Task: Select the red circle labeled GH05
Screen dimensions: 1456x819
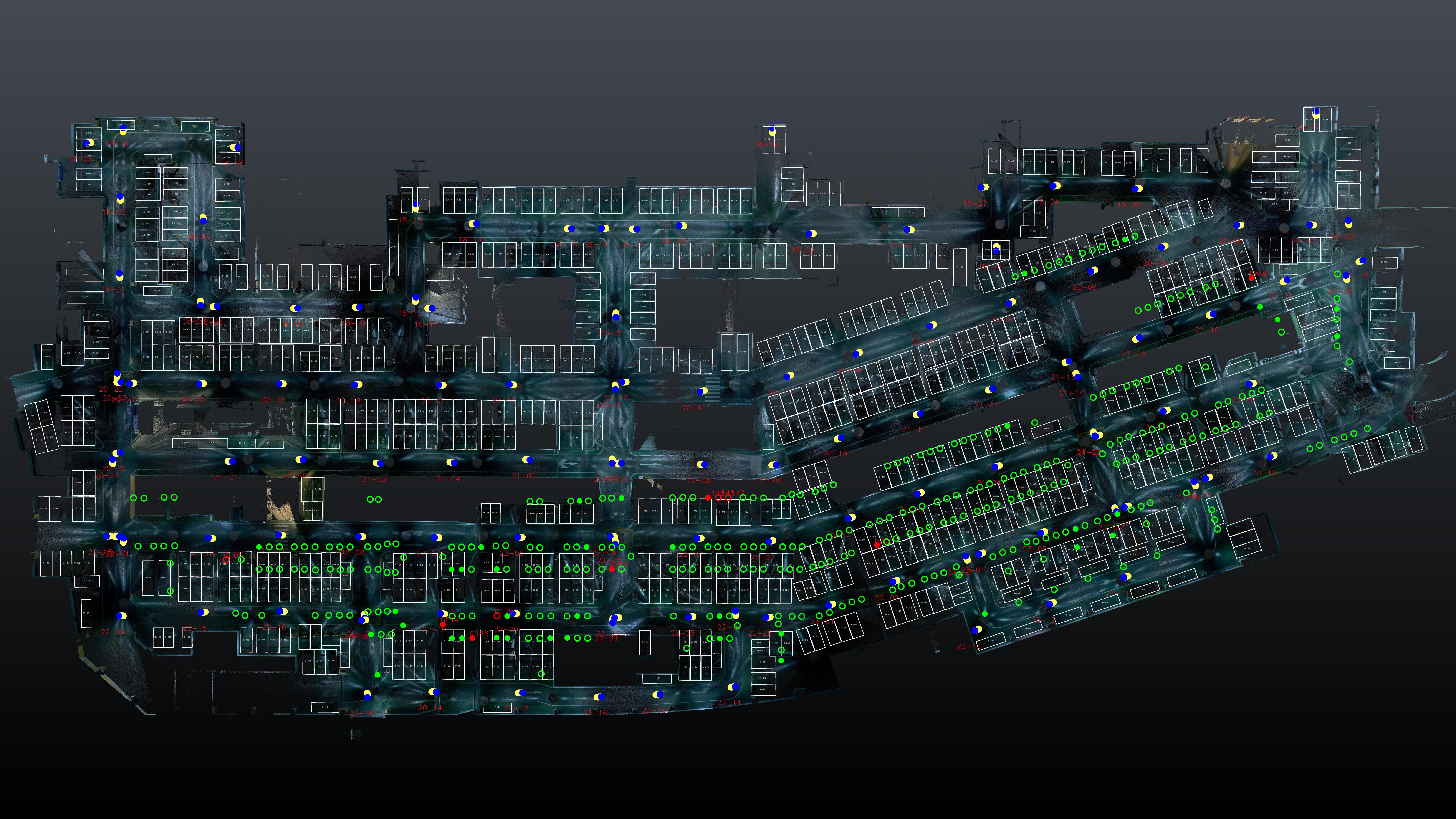Action: point(226,560)
